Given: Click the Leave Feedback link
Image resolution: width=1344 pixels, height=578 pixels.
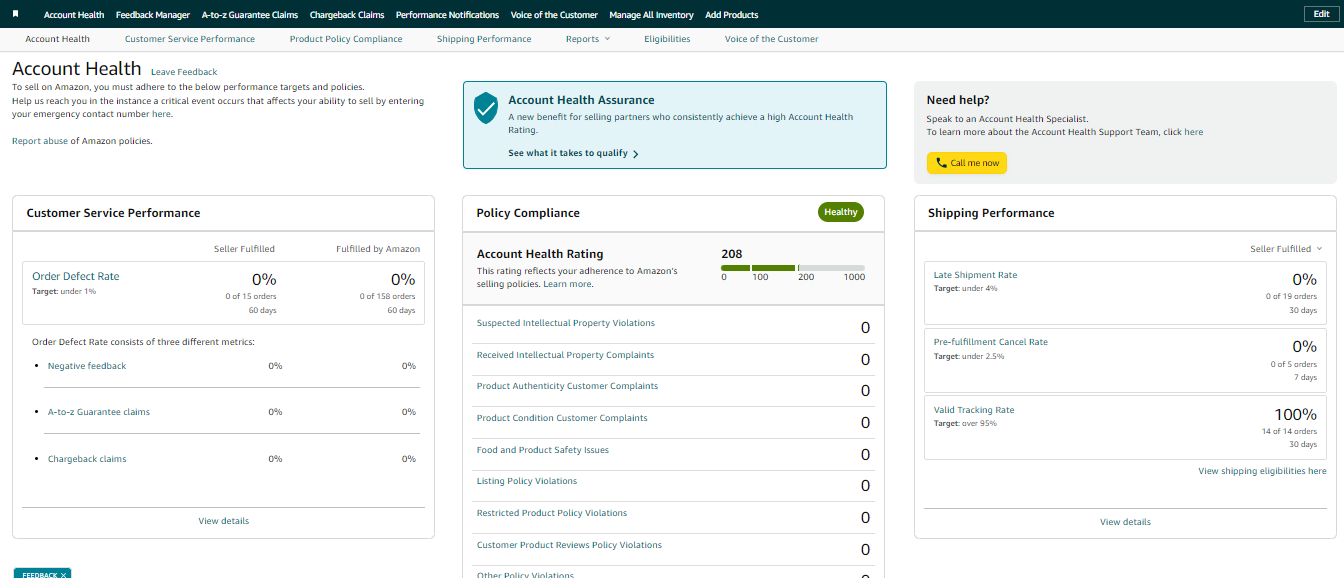Looking at the screenshot, I should [x=184, y=72].
